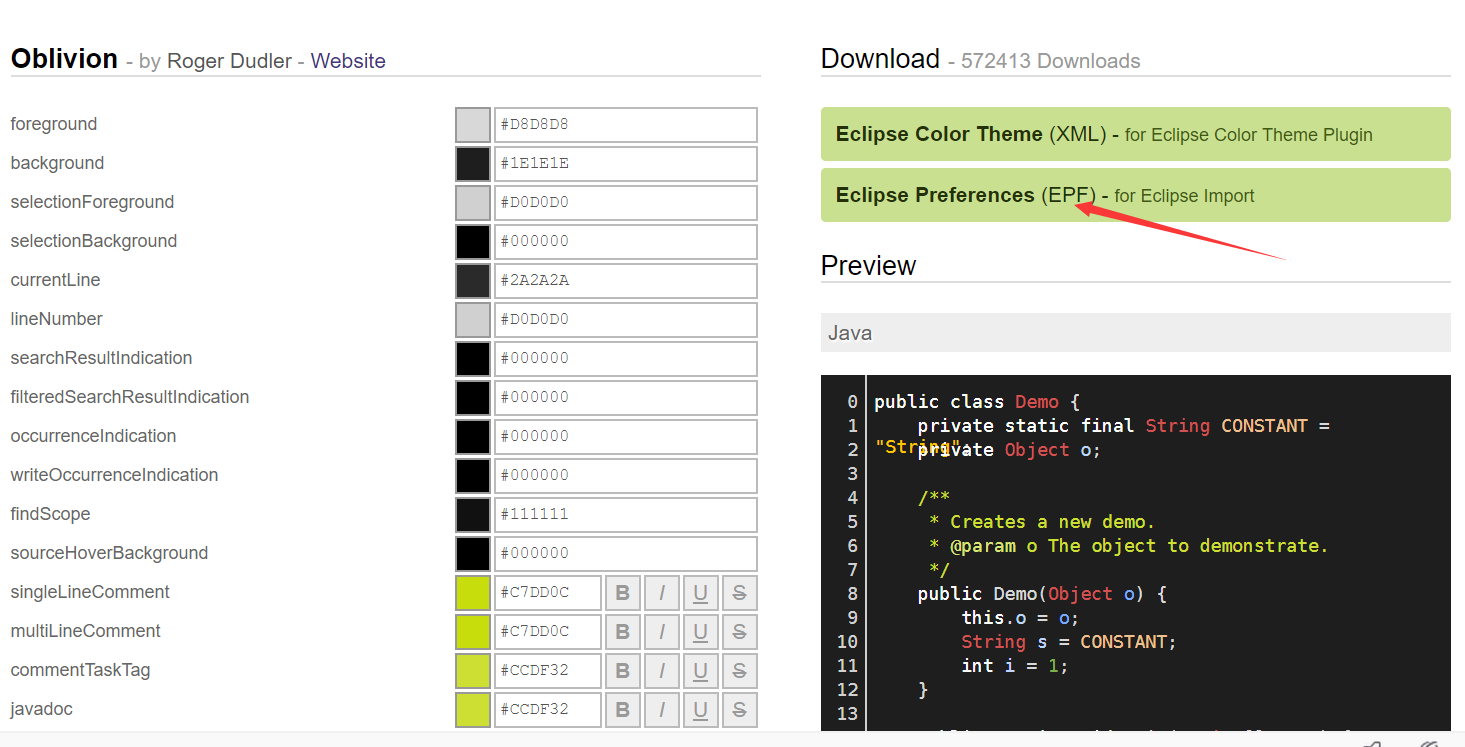Open the selectionForeground color swatch
The height and width of the screenshot is (747, 1465).
[x=473, y=203]
